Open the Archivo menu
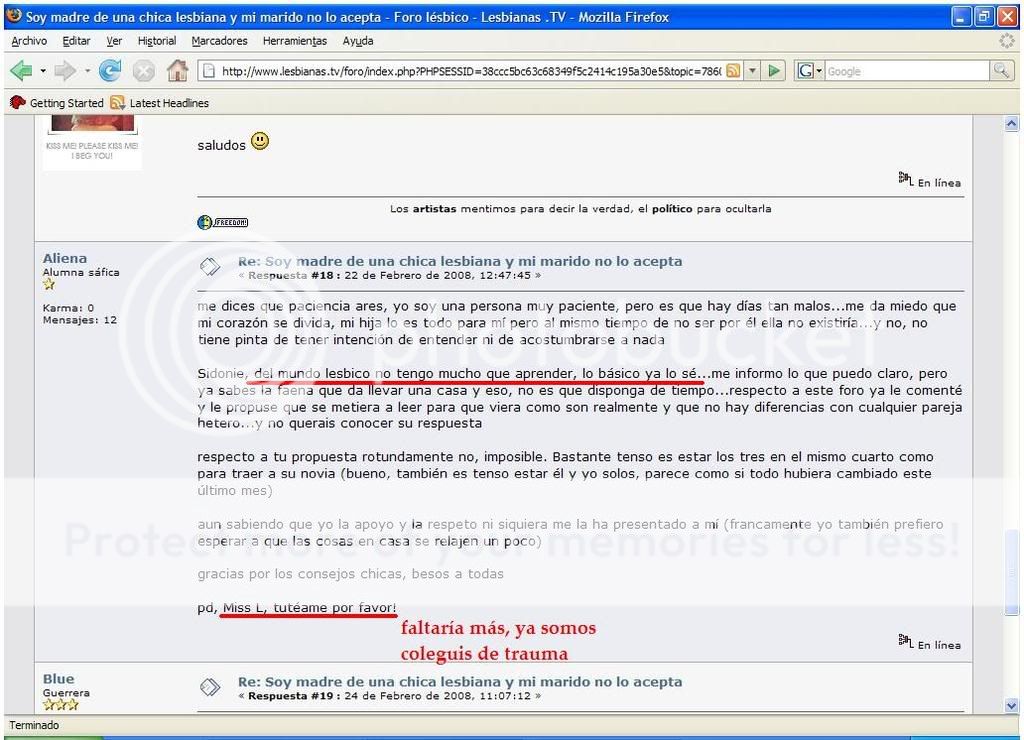The width and height of the screenshot is (1024, 740). tap(30, 41)
